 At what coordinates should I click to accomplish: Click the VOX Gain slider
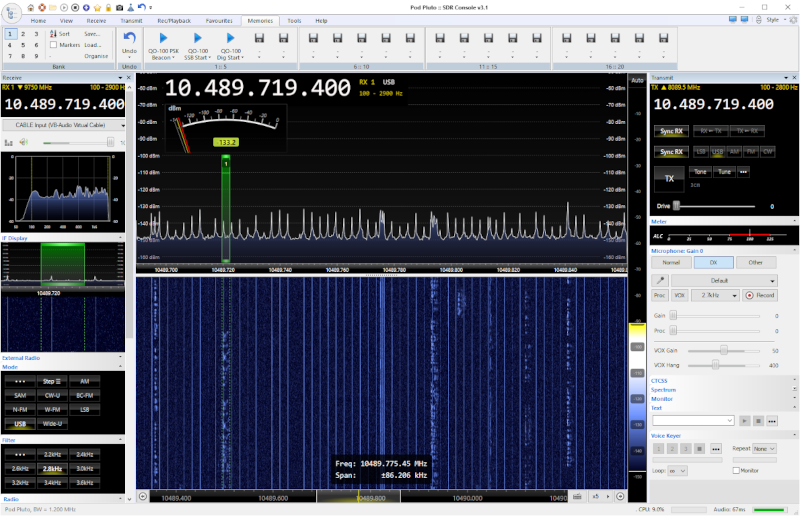[x=723, y=351]
